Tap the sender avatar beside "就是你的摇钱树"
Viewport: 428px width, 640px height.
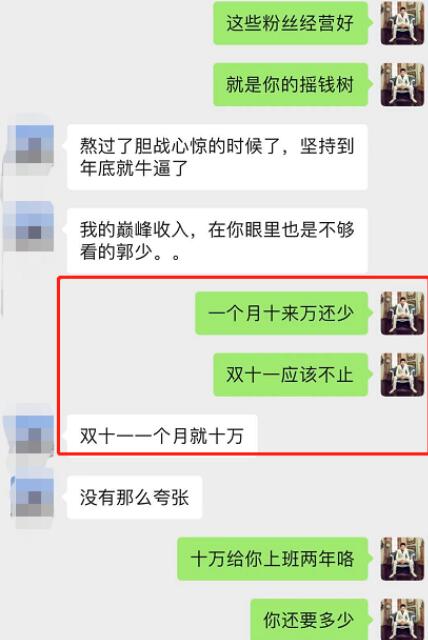(402, 84)
